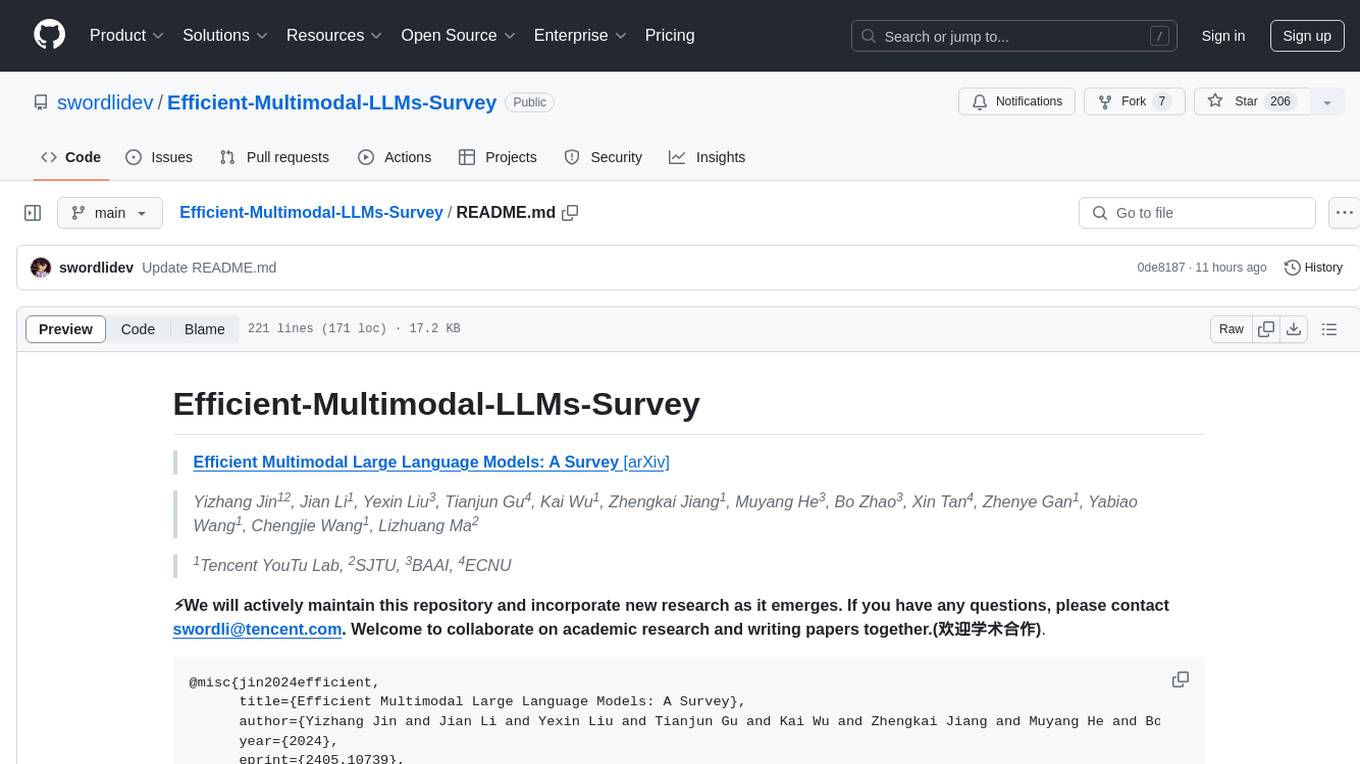Open swordlidev avatar in commit bar

41,268
